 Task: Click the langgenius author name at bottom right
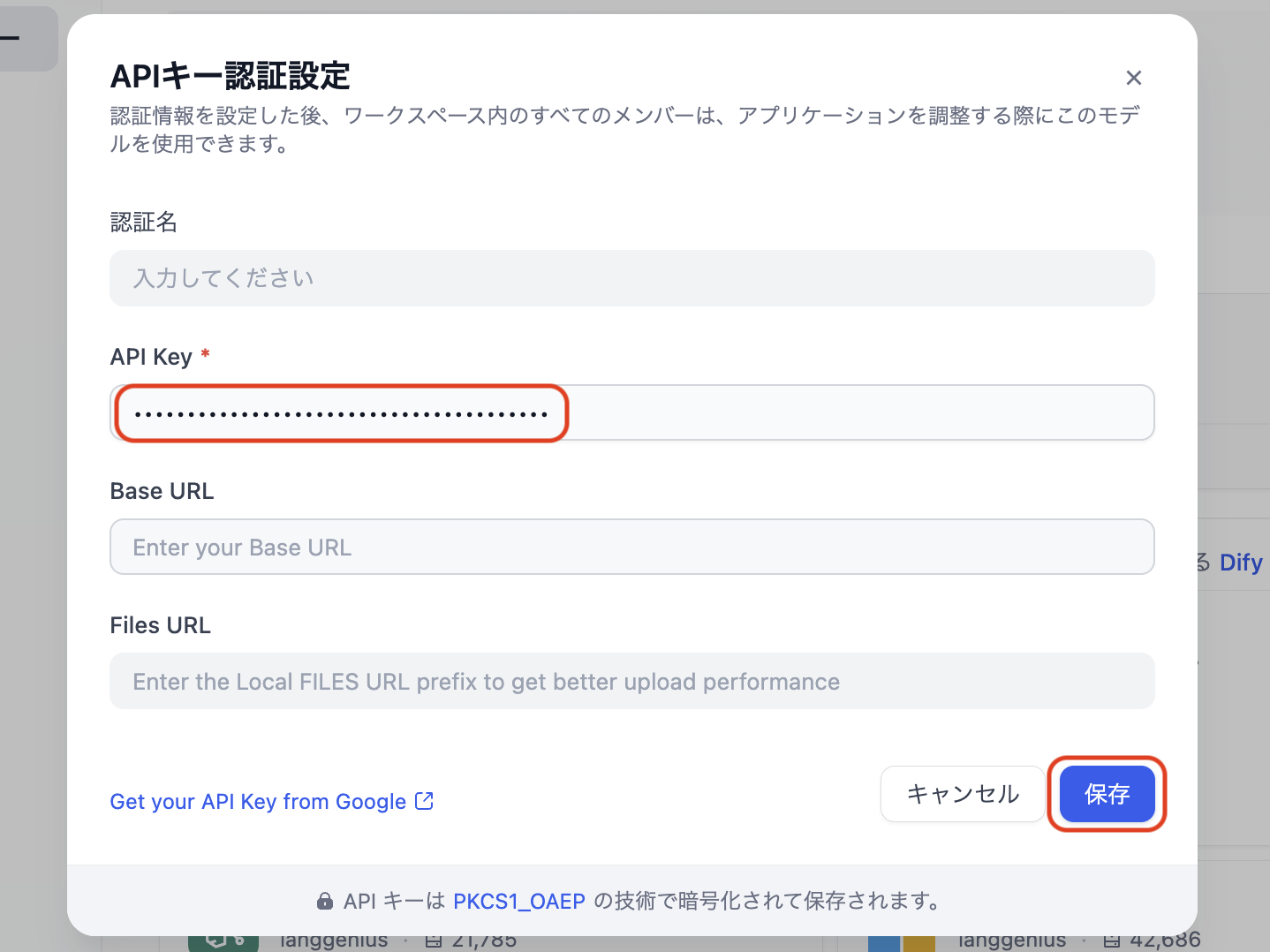[x=1010, y=940]
